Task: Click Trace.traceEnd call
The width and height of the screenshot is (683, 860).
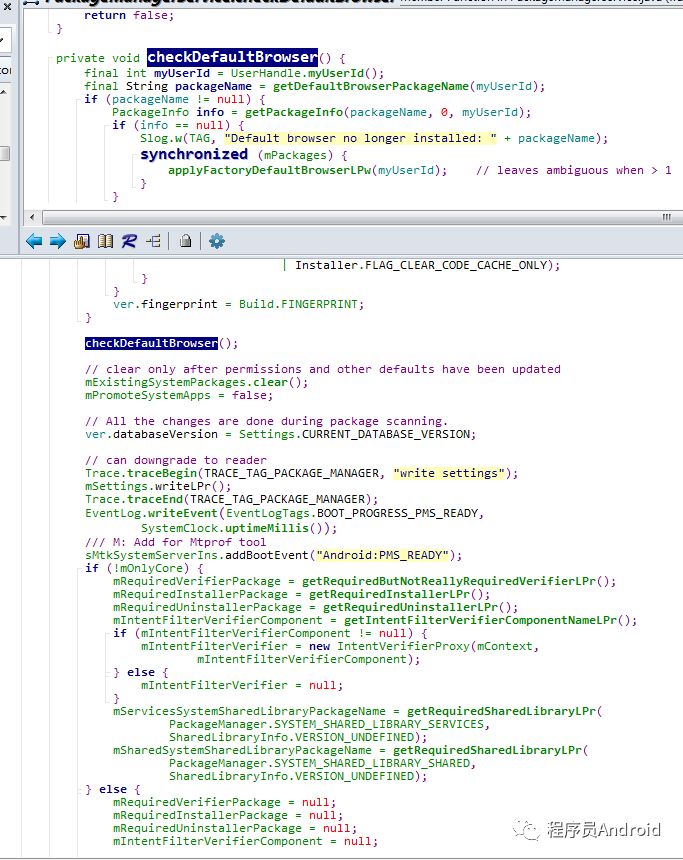Action: [x=232, y=499]
